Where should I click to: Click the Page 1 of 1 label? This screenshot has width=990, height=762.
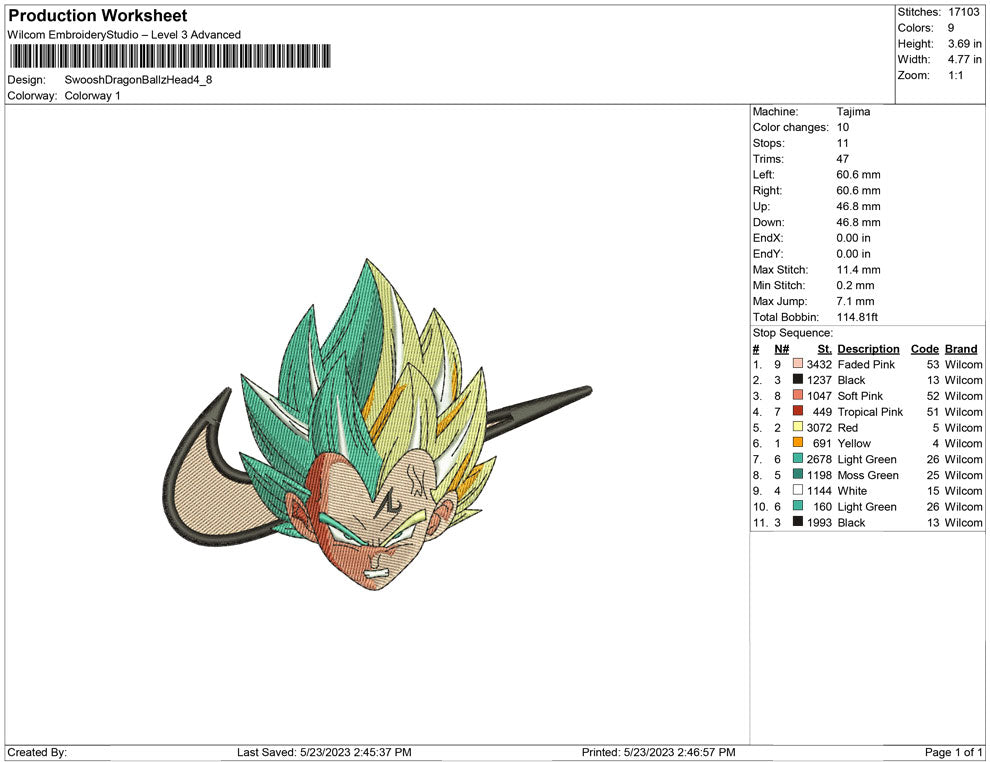point(953,752)
